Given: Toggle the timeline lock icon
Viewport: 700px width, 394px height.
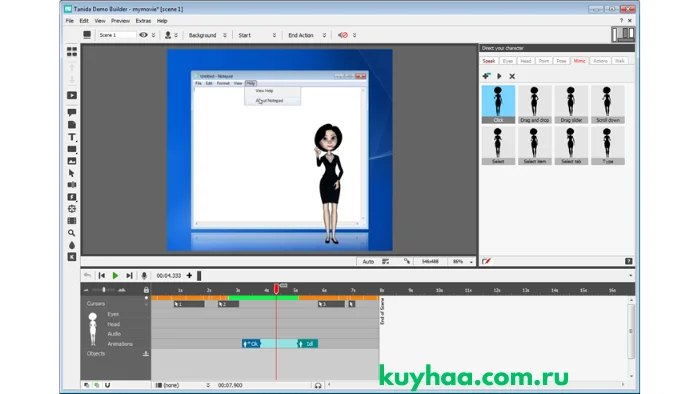Looking at the screenshot, I should [x=146, y=290].
